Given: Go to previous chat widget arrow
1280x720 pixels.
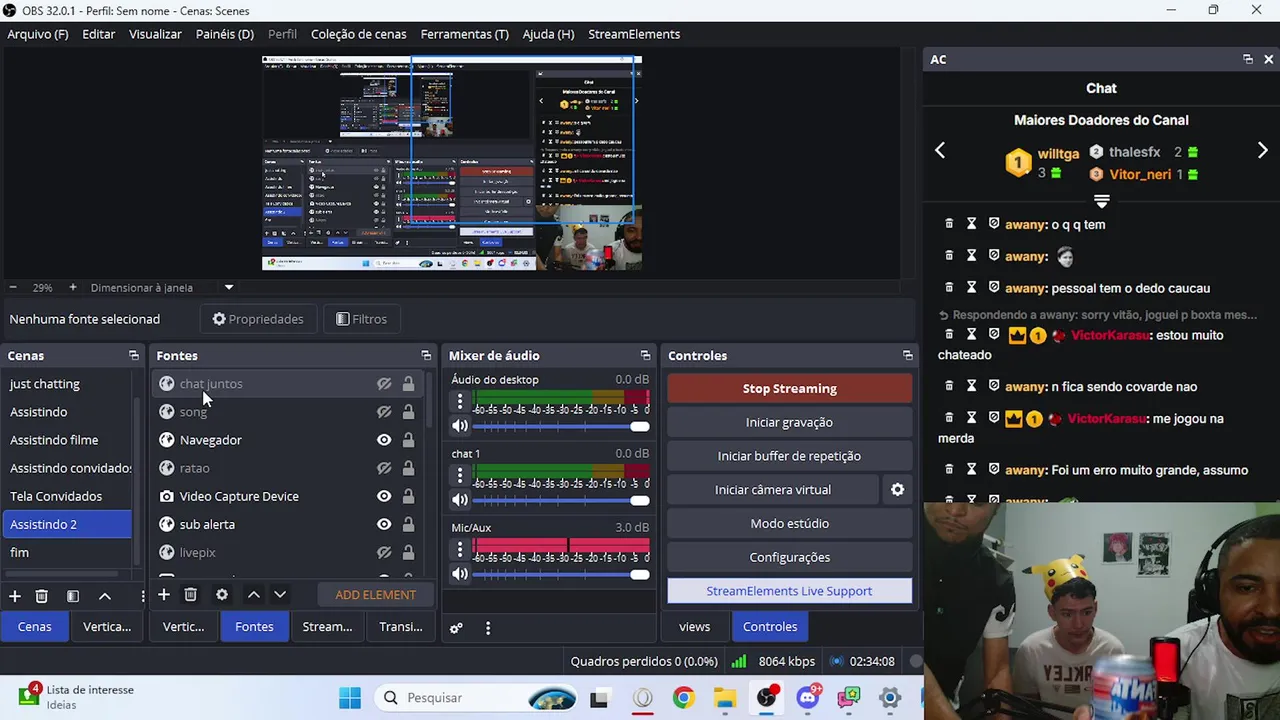Looking at the screenshot, I should point(940,151).
